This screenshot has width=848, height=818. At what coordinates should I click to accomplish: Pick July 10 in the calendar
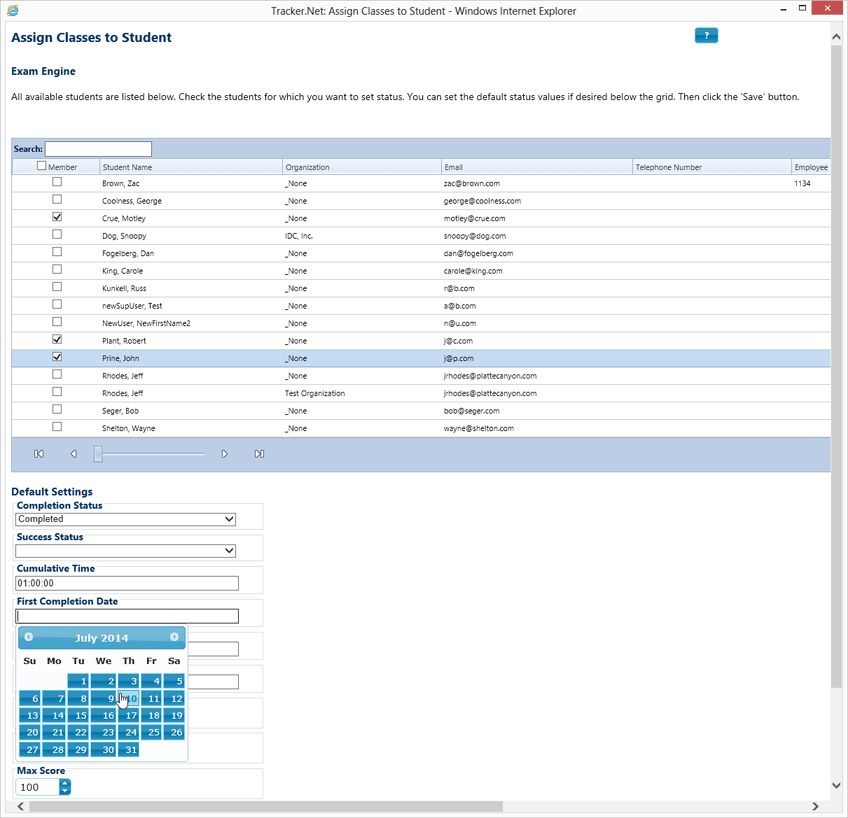[129, 698]
